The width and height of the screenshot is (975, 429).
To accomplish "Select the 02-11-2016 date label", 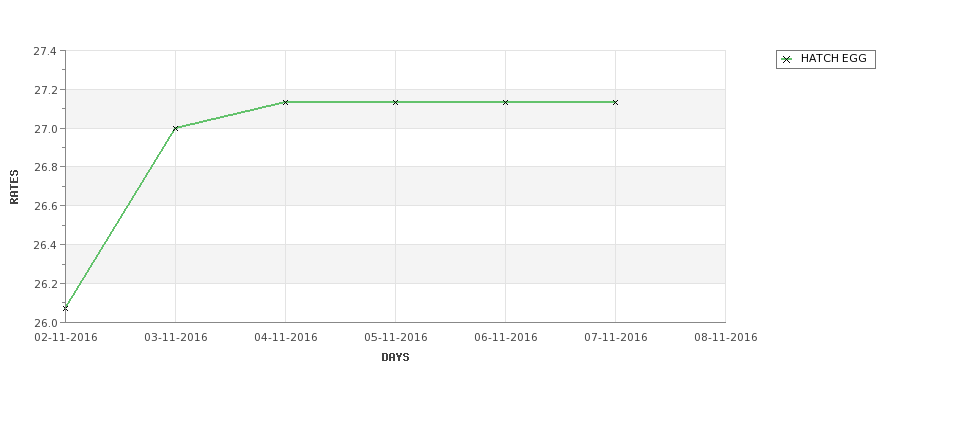I will tap(66, 338).
